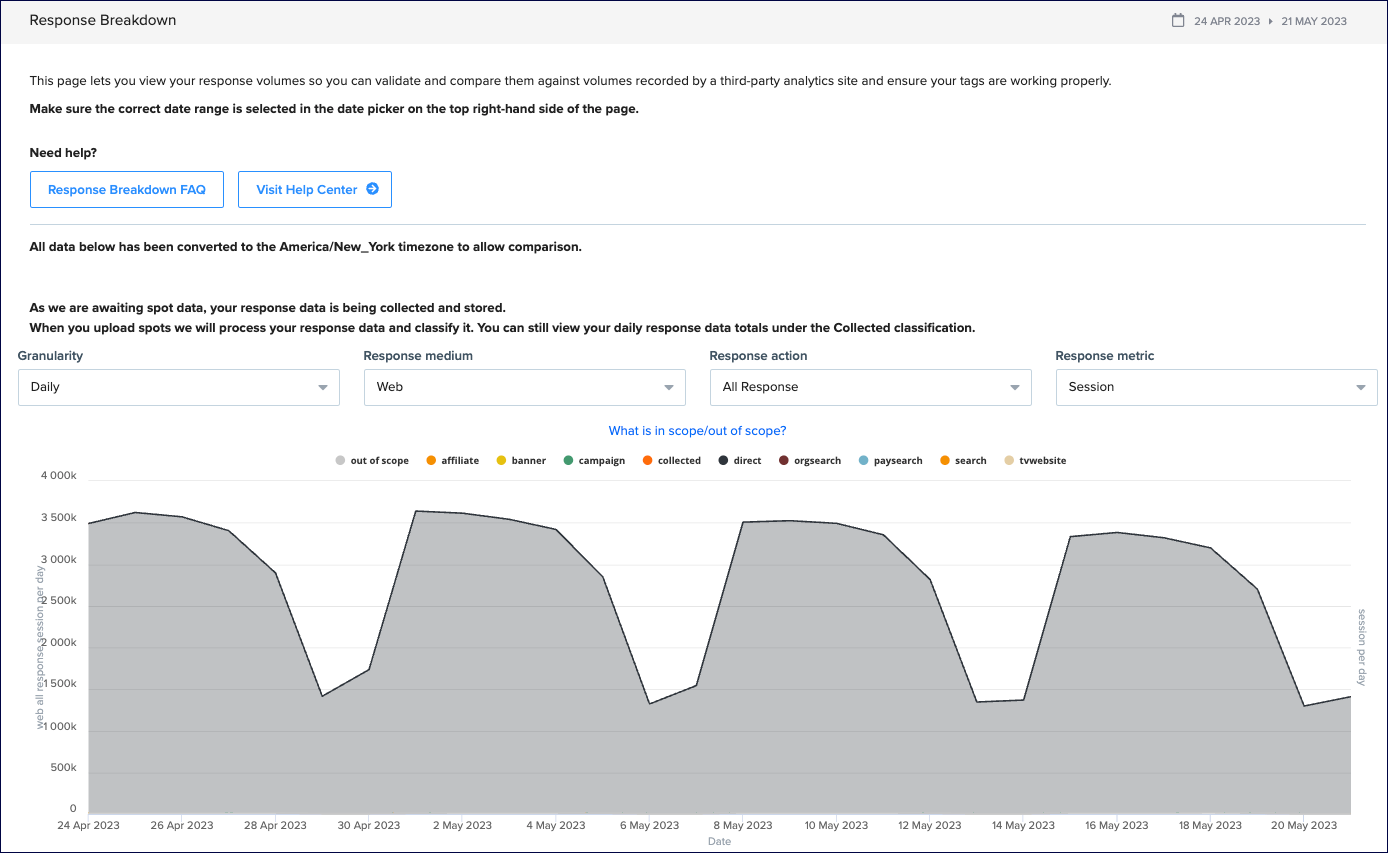Image resolution: width=1388 pixels, height=853 pixels.
Task: Click the Response medium dropdown arrow
Action: 668,387
